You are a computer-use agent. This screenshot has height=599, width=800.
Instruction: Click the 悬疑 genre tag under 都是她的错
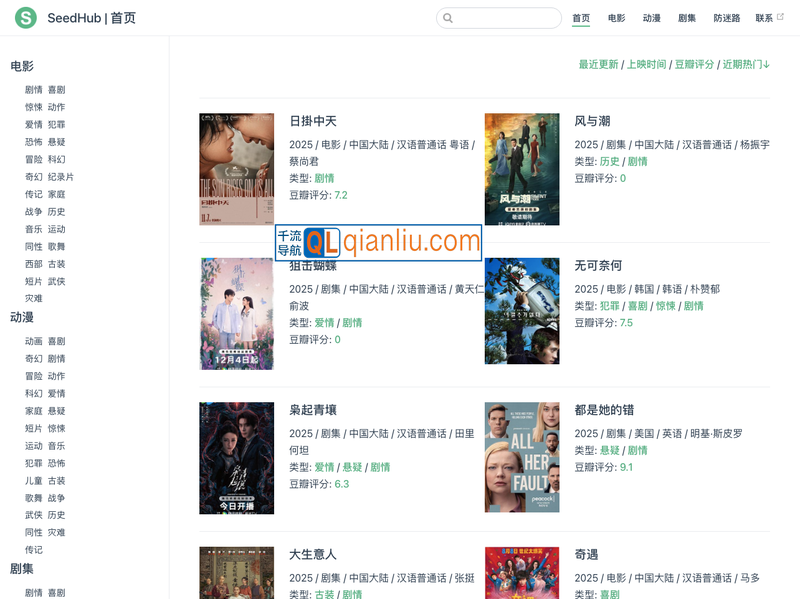click(x=609, y=451)
